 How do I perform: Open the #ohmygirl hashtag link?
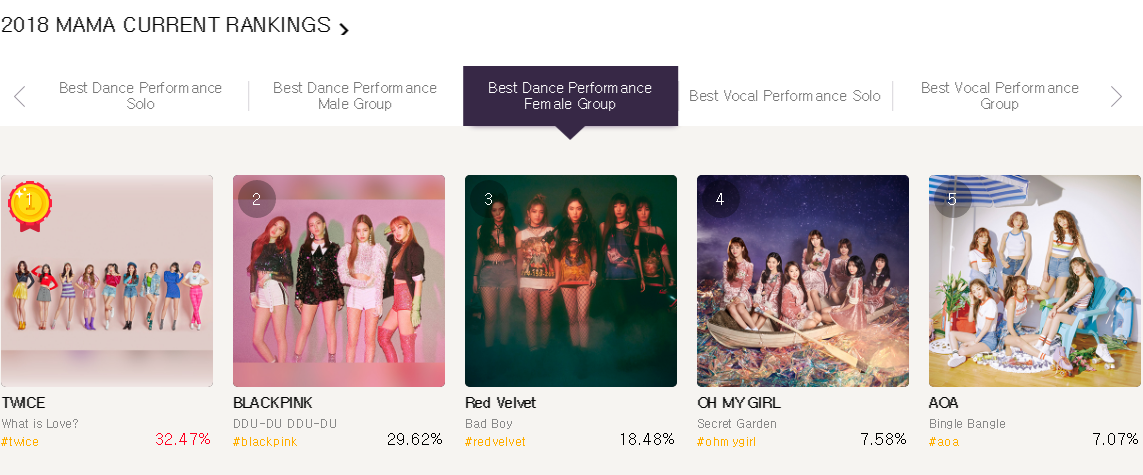[x=727, y=442]
